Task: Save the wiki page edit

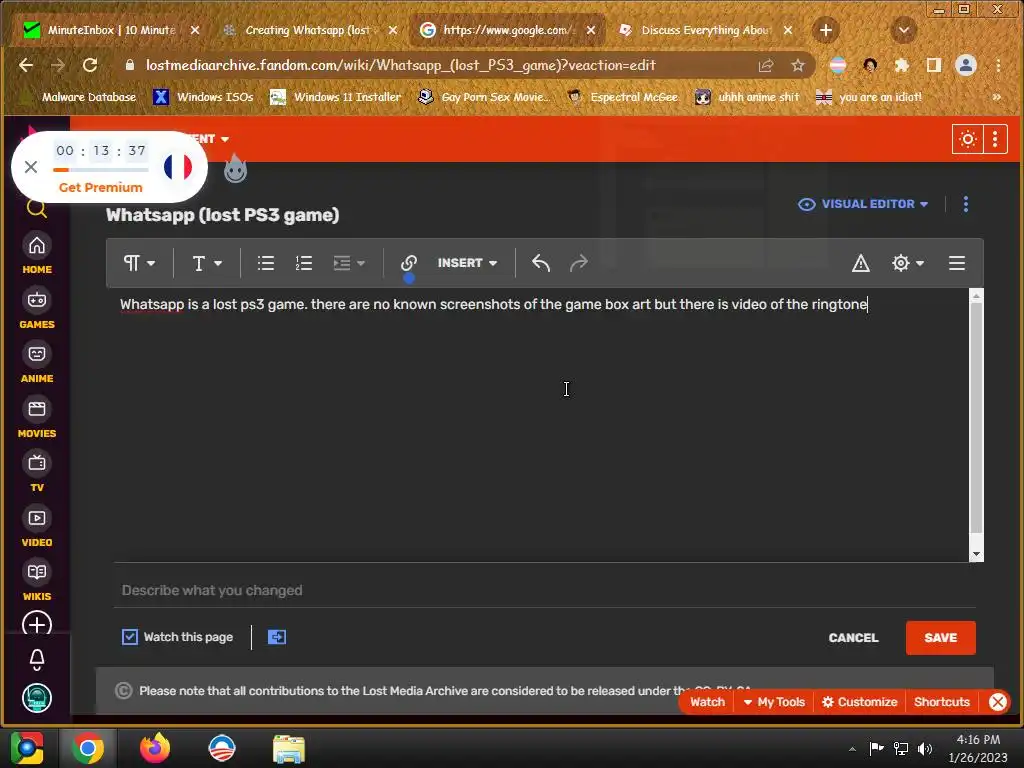Action: click(x=940, y=638)
